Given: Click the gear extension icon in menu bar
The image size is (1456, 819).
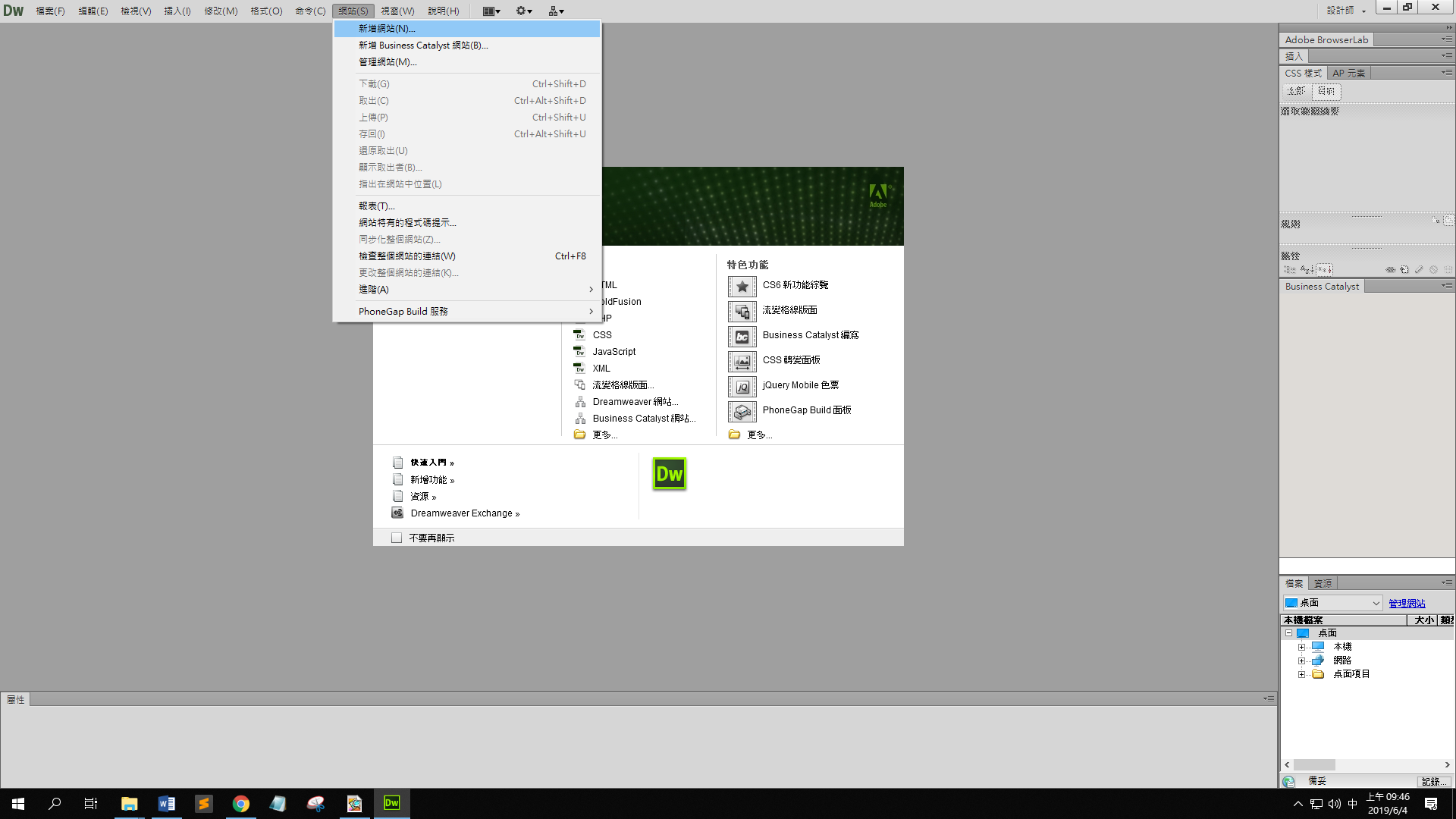Looking at the screenshot, I should [x=524, y=11].
